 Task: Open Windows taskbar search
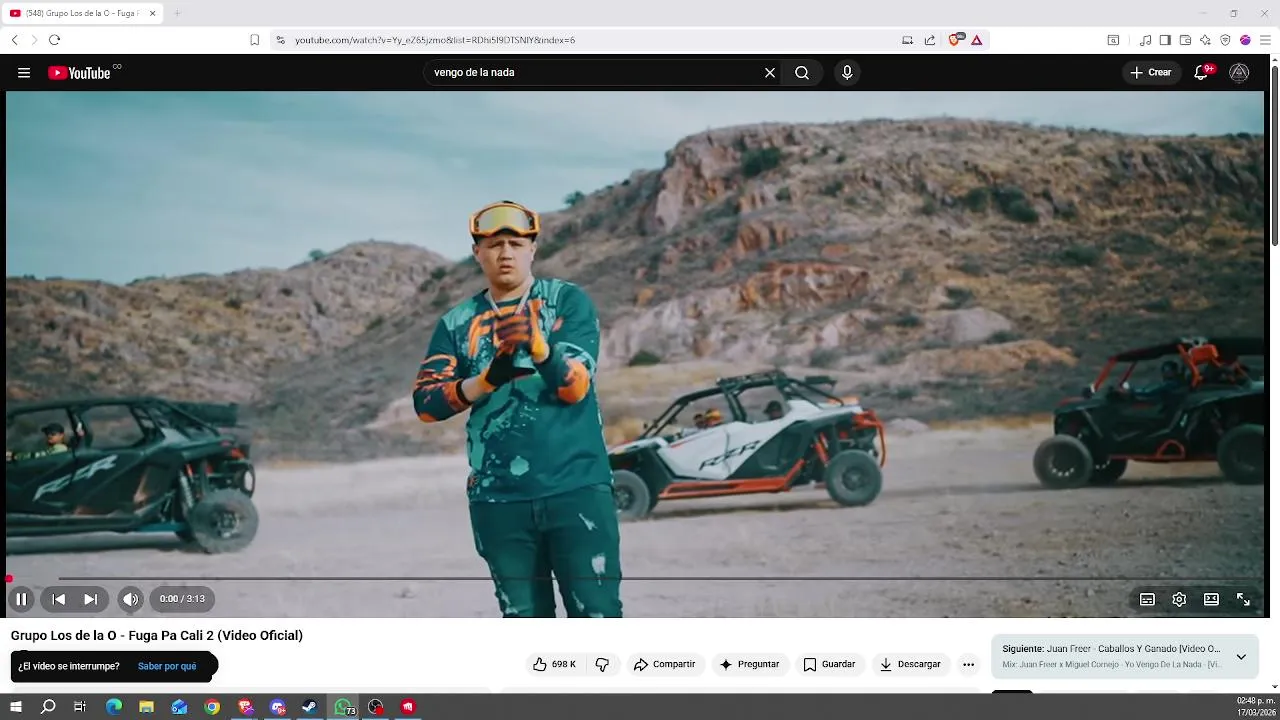click(x=48, y=707)
